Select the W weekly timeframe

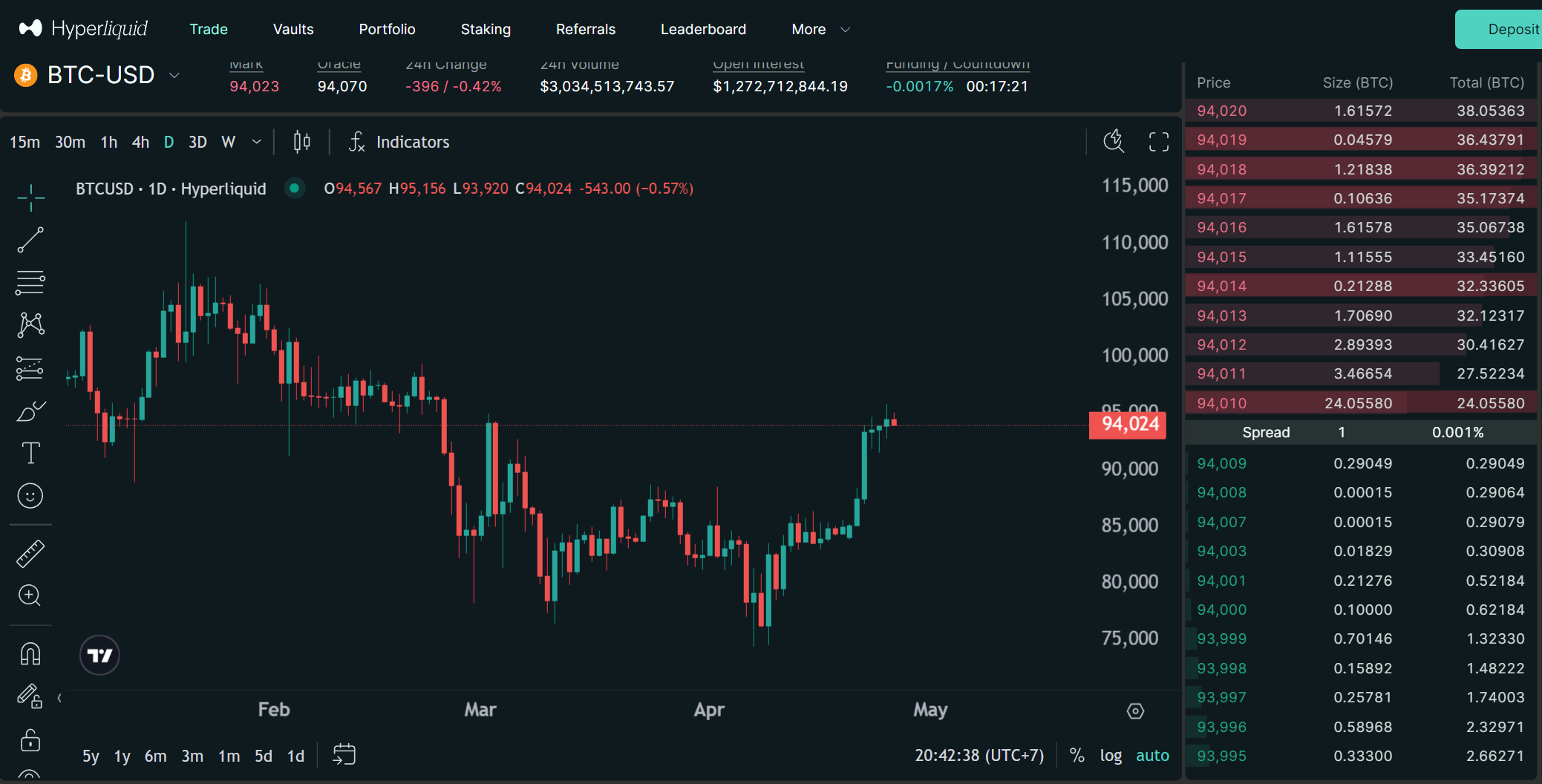(228, 142)
